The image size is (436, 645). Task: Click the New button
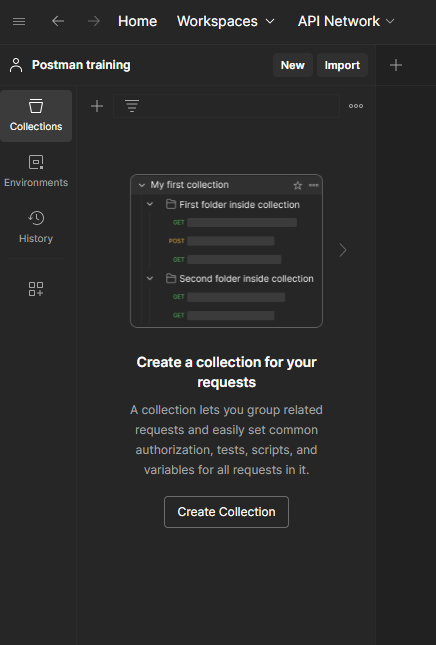[x=293, y=65]
